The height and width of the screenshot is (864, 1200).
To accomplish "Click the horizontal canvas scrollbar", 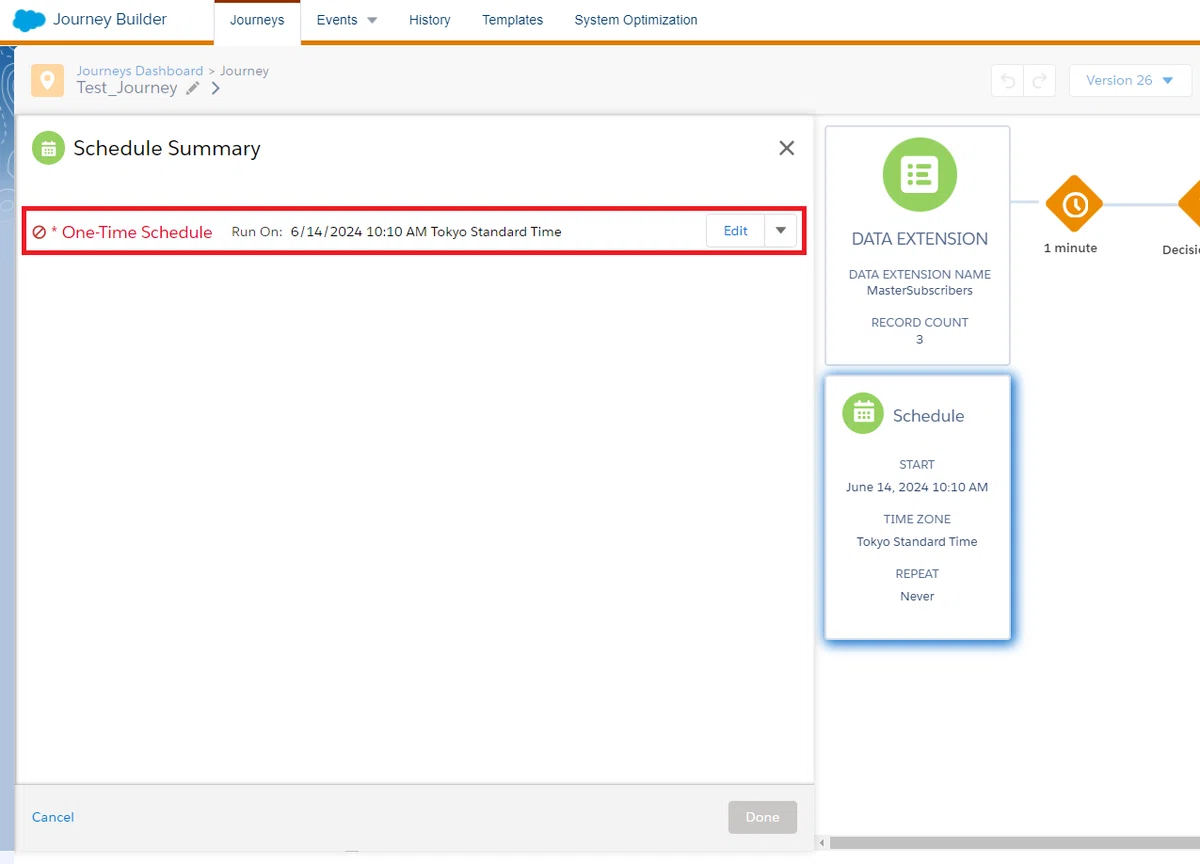I will coord(1014,843).
